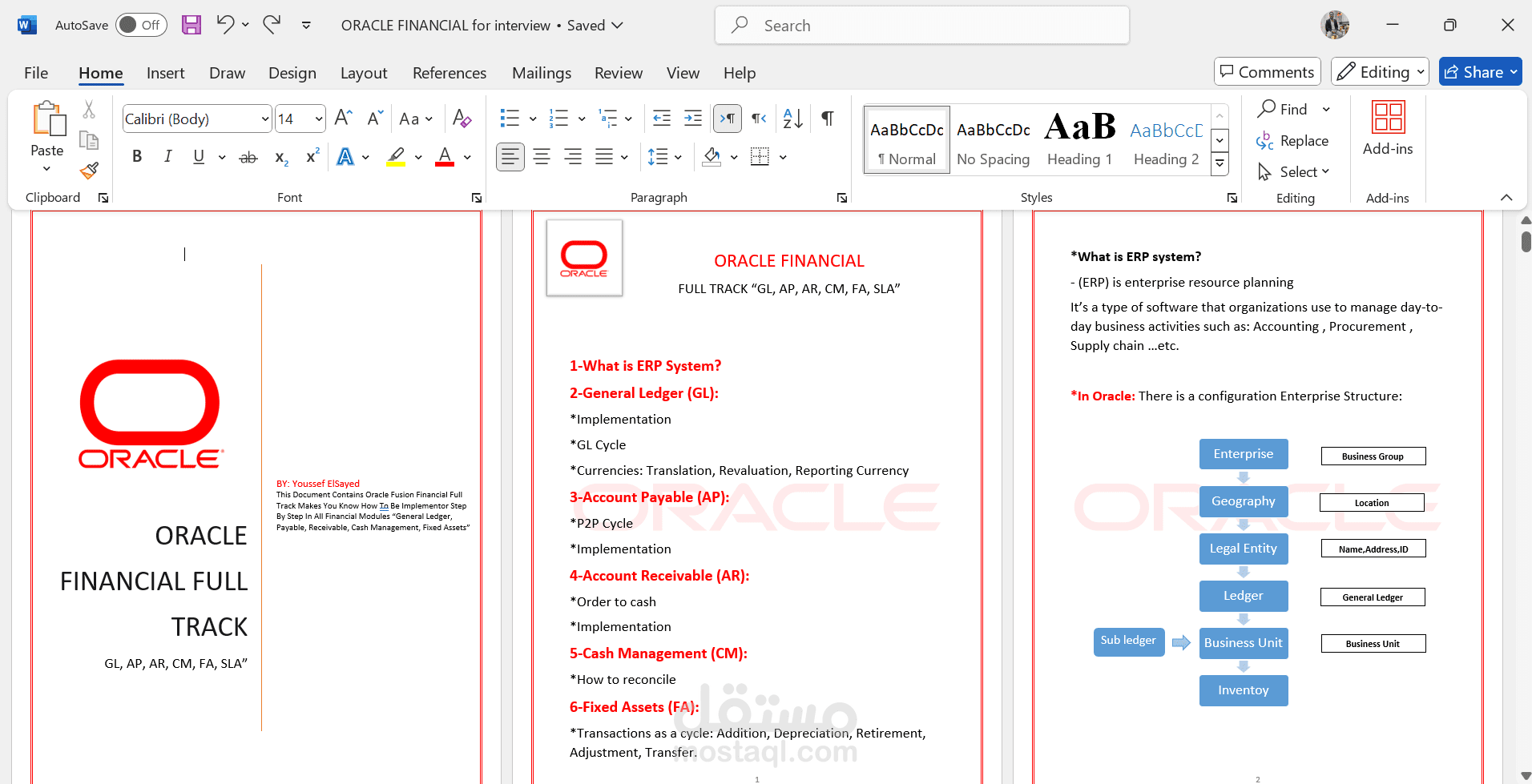Apply the yellow text highlight color

[x=396, y=157]
